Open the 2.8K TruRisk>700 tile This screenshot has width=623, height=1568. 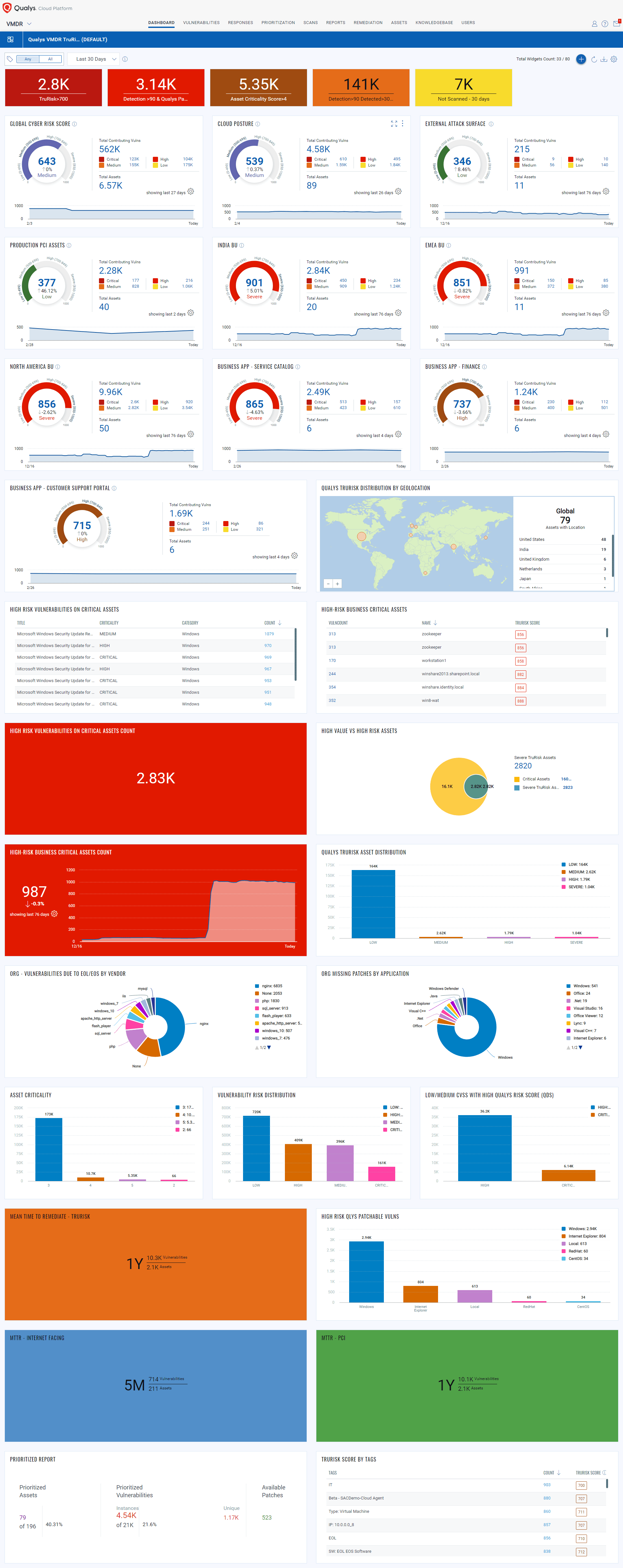(54, 88)
